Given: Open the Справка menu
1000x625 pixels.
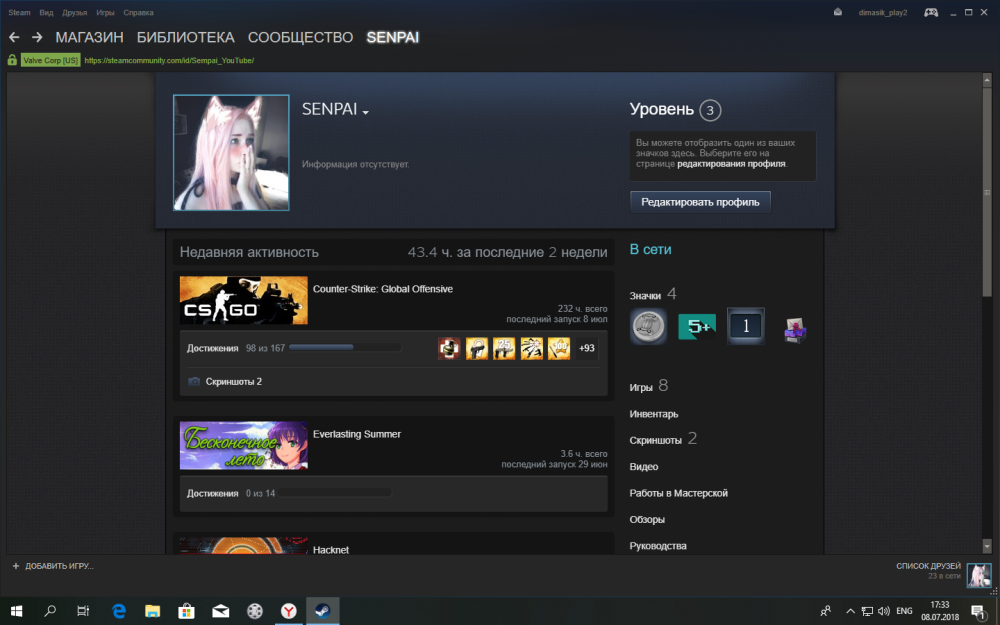Looking at the screenshot, I should [x=138, y=13].
